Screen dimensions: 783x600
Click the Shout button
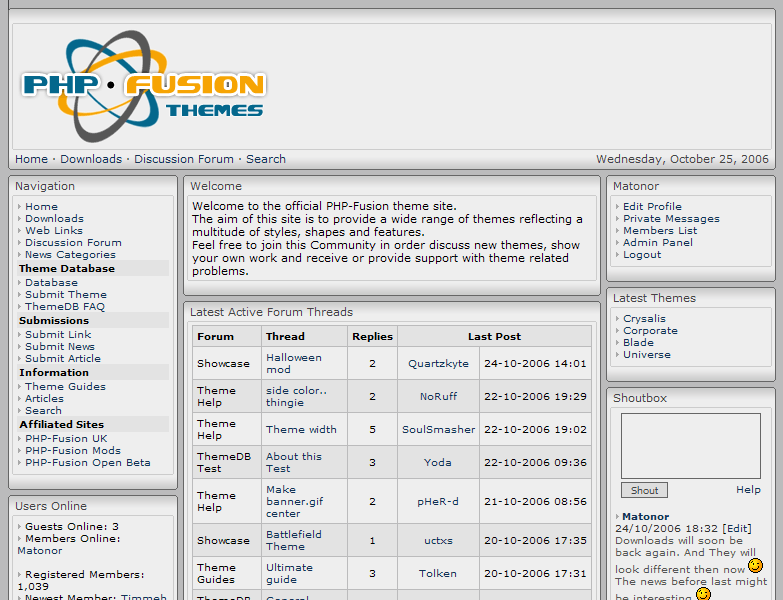pos(644,490)
